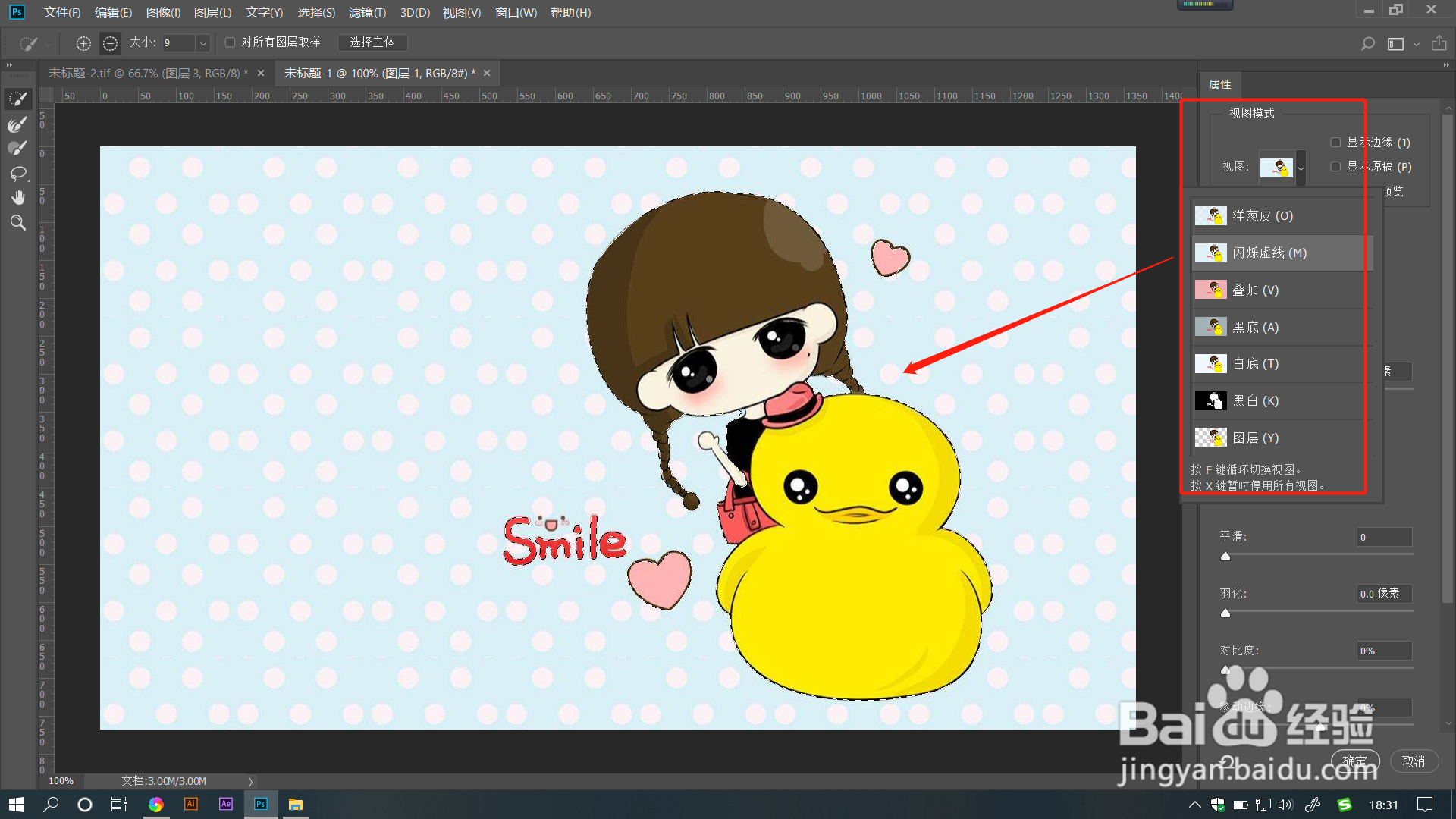Click the 100% zoom level field
The width and height of the screenshot is (1456, 819).
(x=61, y=781)
